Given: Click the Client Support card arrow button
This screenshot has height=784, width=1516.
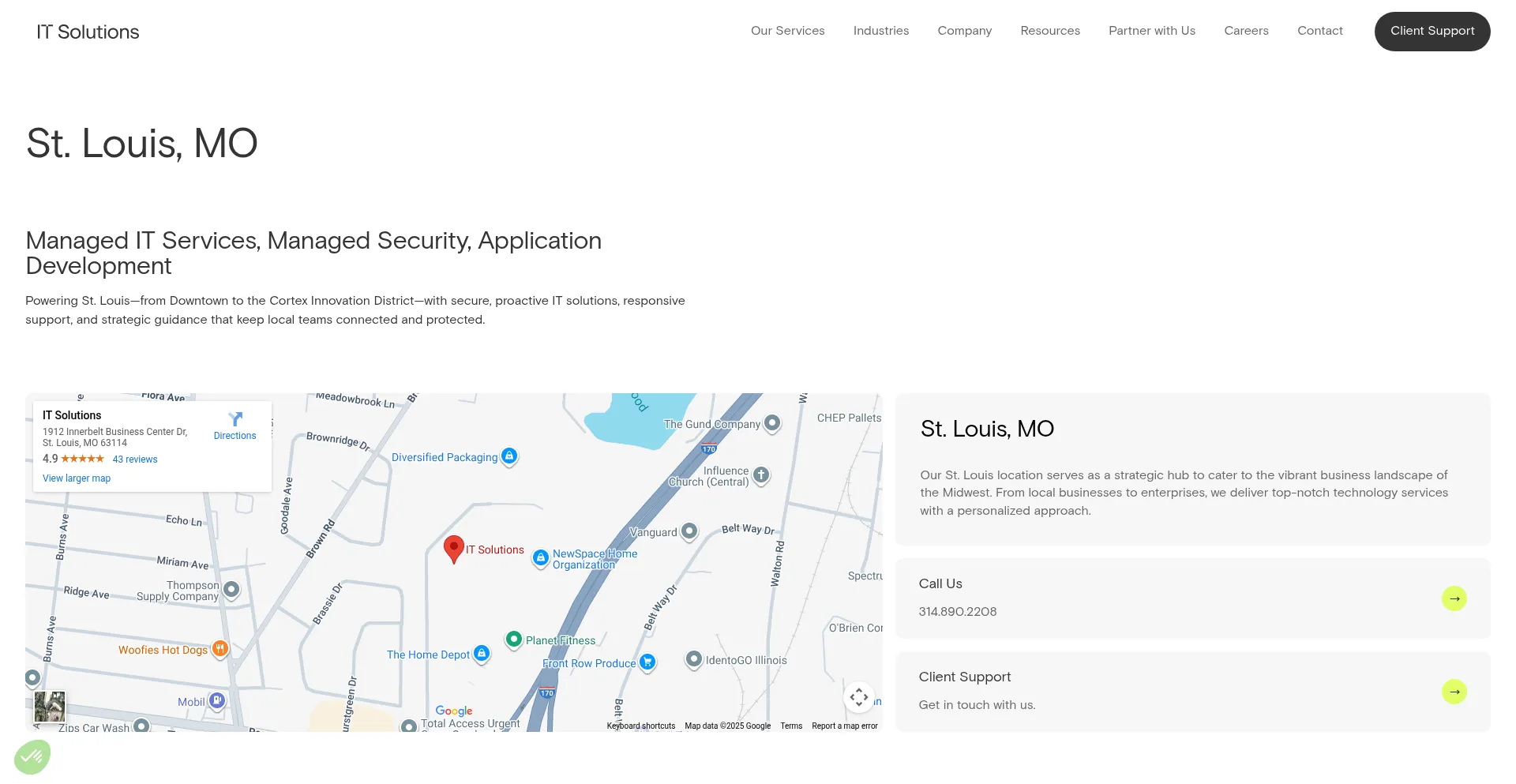Looking at the screenshot, I should (1454, 692).
